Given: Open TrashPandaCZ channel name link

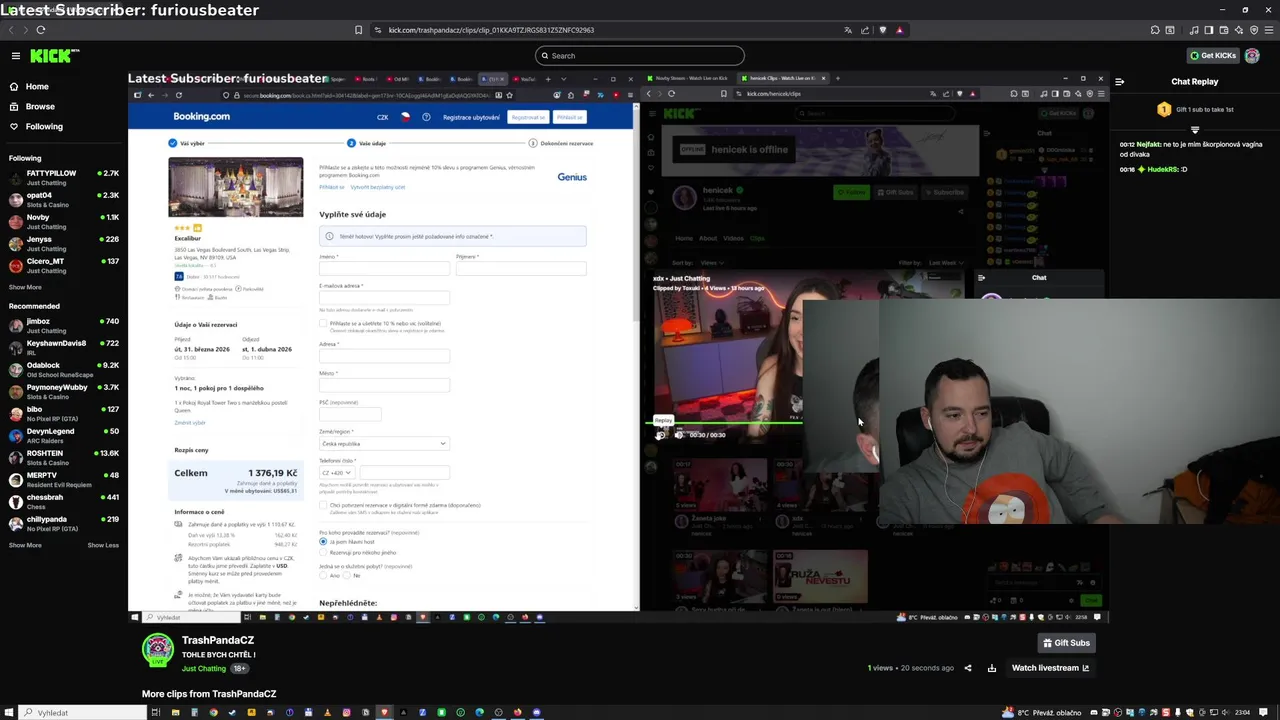Looking at the screenshot, I should tap(218, 640).
